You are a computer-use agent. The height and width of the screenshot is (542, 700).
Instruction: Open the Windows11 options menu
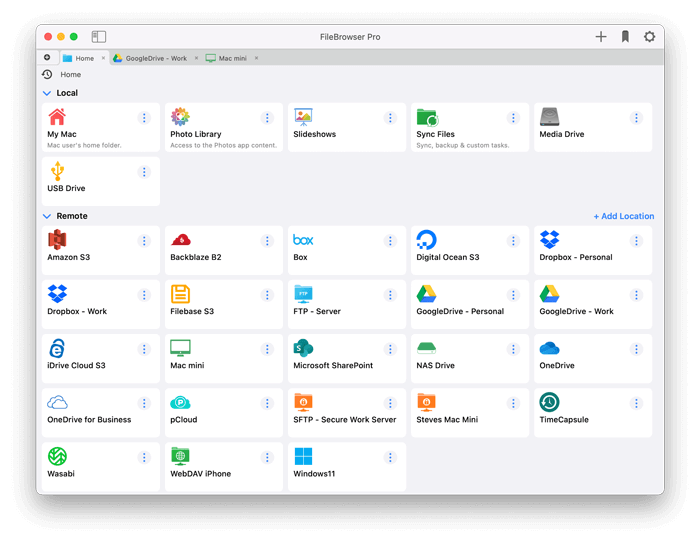[390, 458]
